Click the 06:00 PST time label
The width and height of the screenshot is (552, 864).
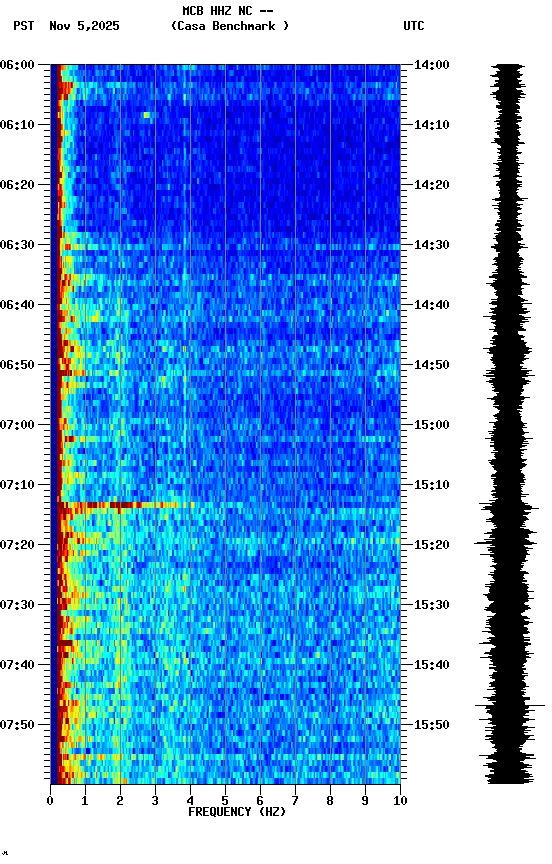pyautogui.click(x=17, y=65)
